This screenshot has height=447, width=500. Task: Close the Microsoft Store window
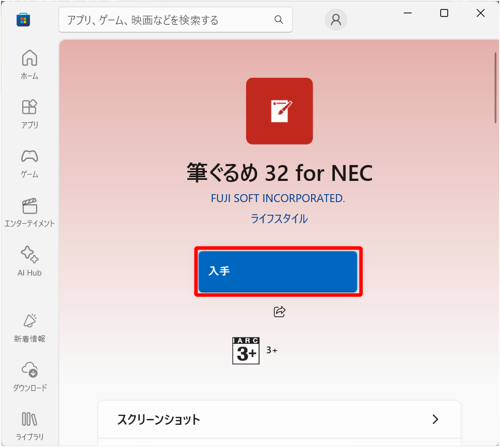coord(481,13)
